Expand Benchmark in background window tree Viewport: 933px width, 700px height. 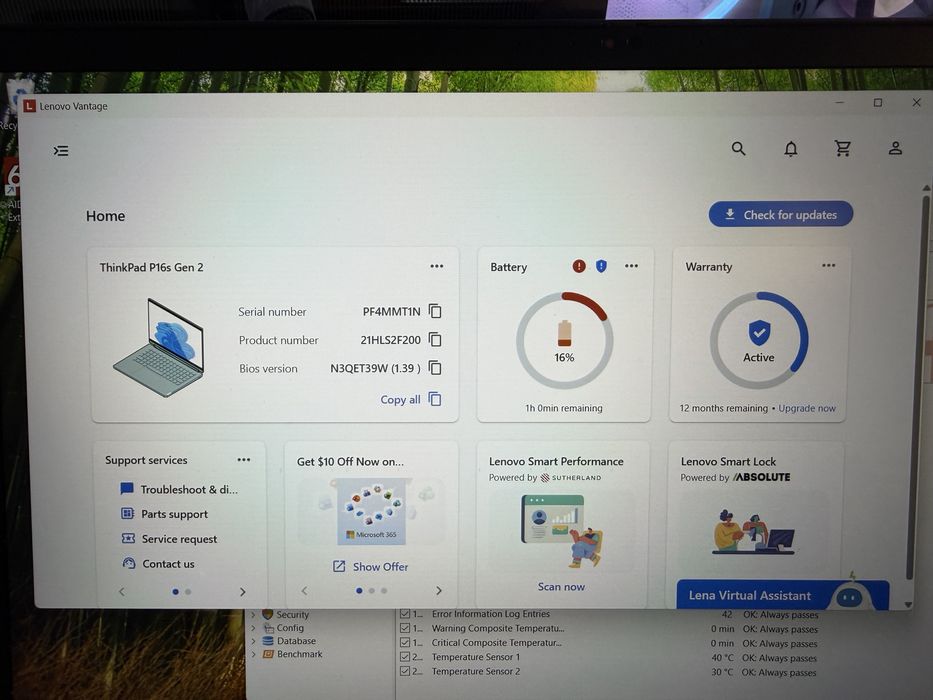(254, 654)
